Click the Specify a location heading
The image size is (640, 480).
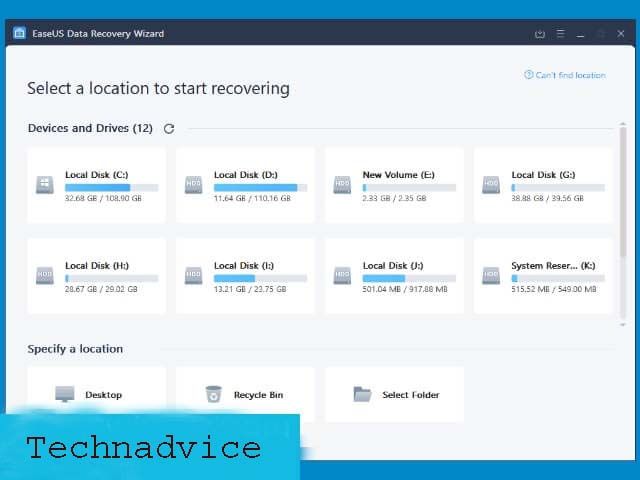tap(75, 349)
